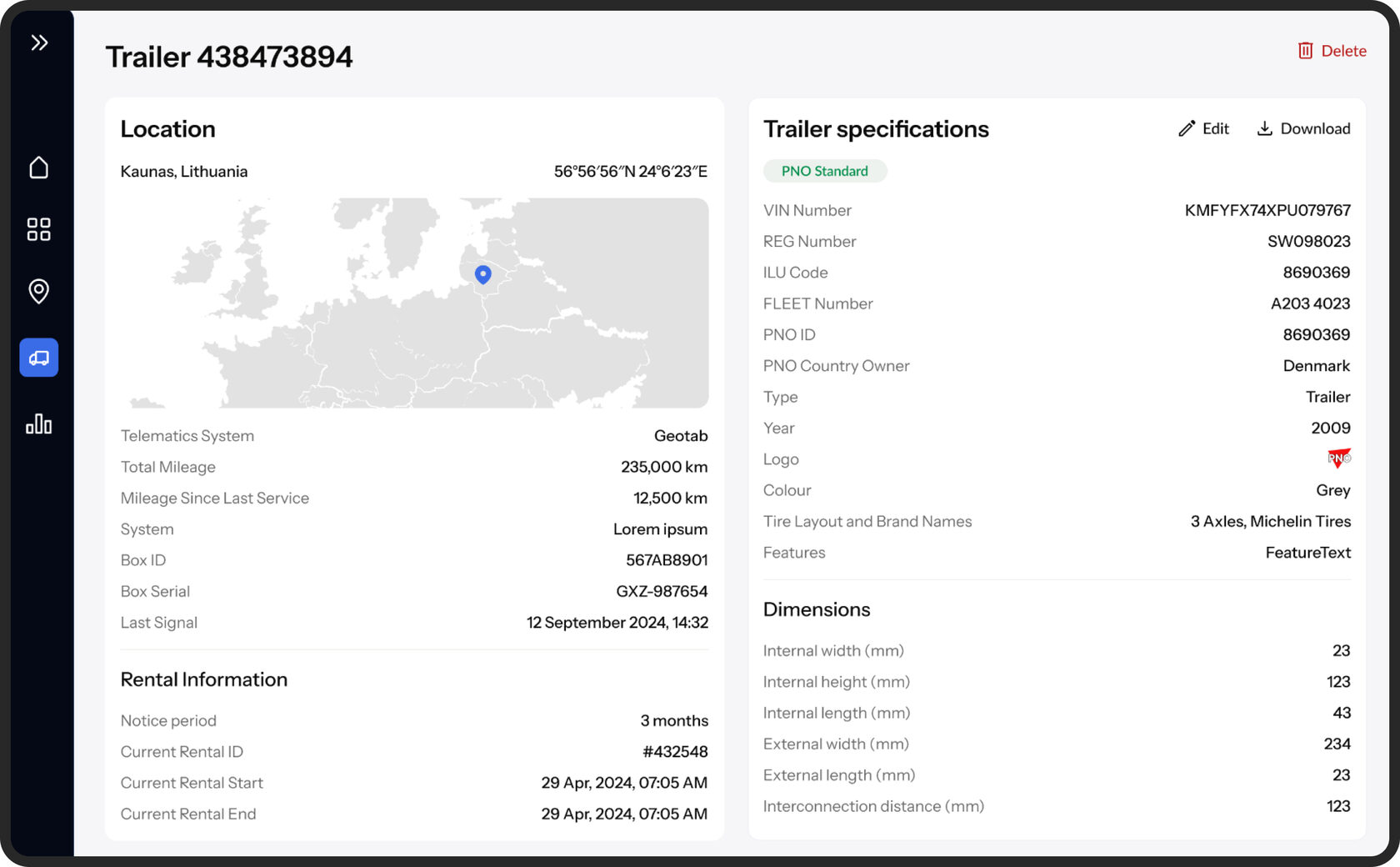1400x867 pixels.
Task: Select the trailer icon in the sidebar
Action: [39, 358]
